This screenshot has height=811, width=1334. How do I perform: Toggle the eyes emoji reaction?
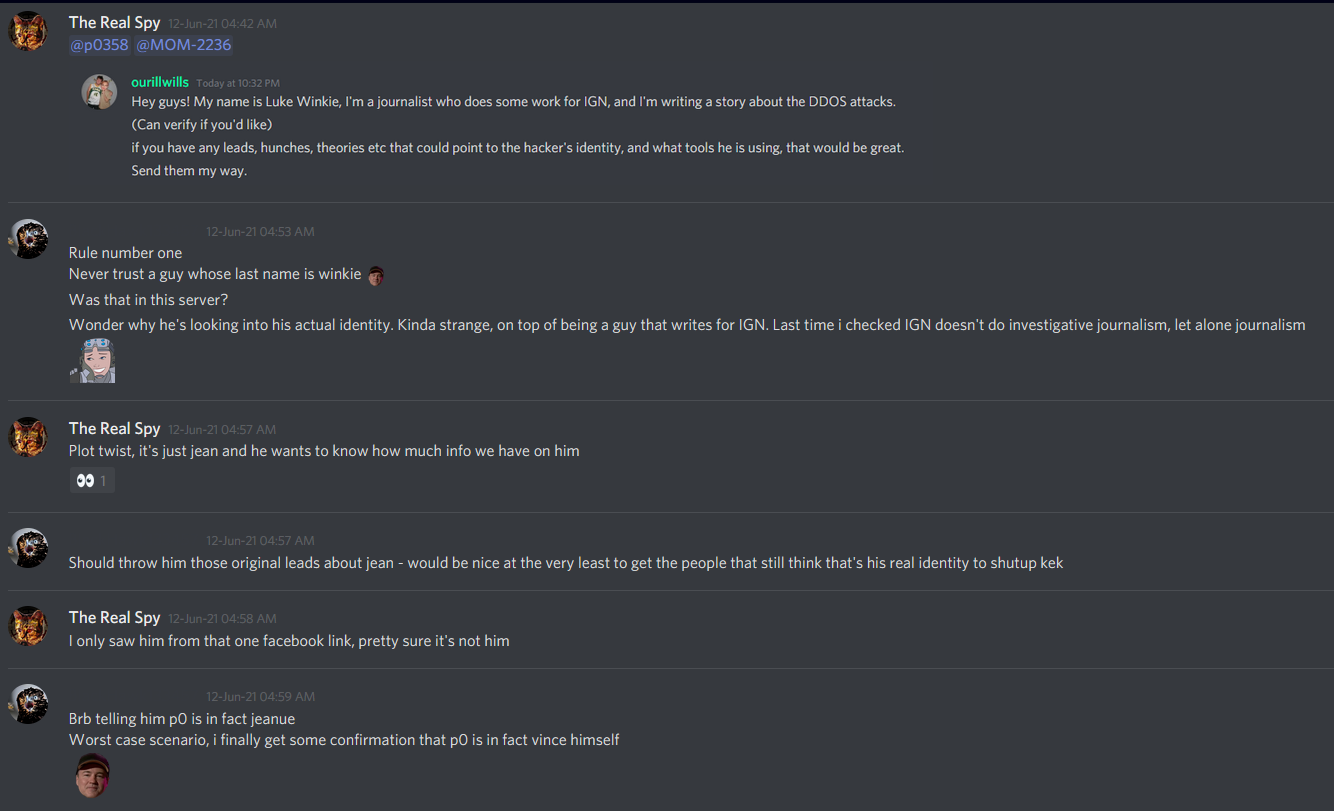pos(92,481)
